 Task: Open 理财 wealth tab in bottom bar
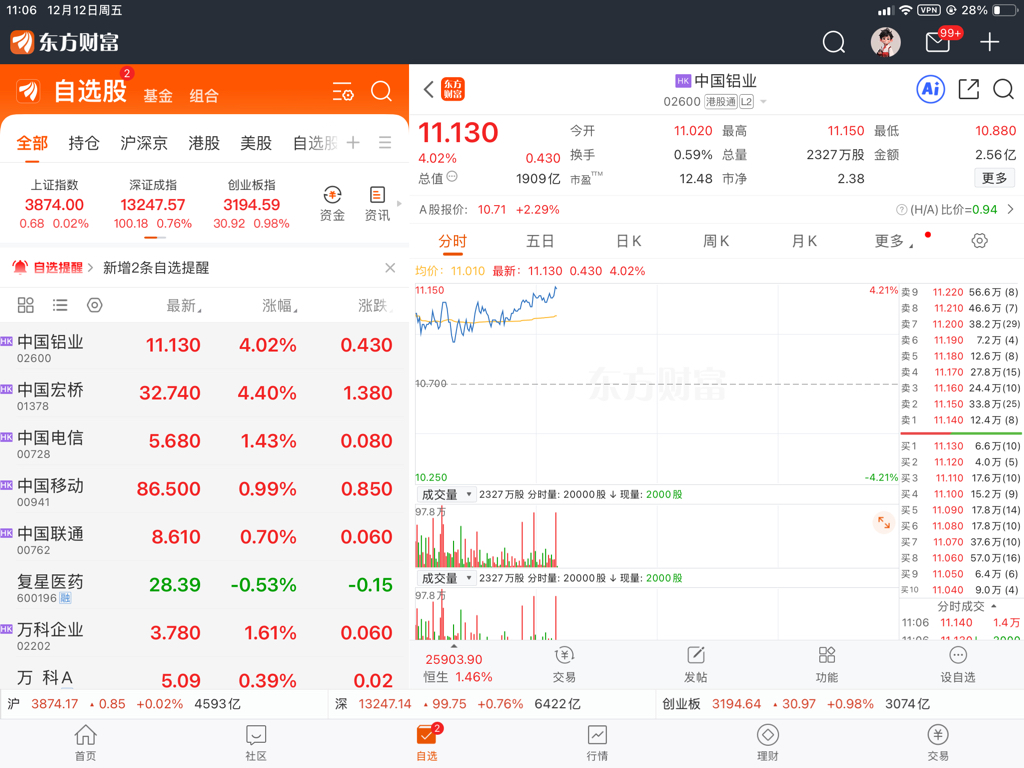coord(767,743)
